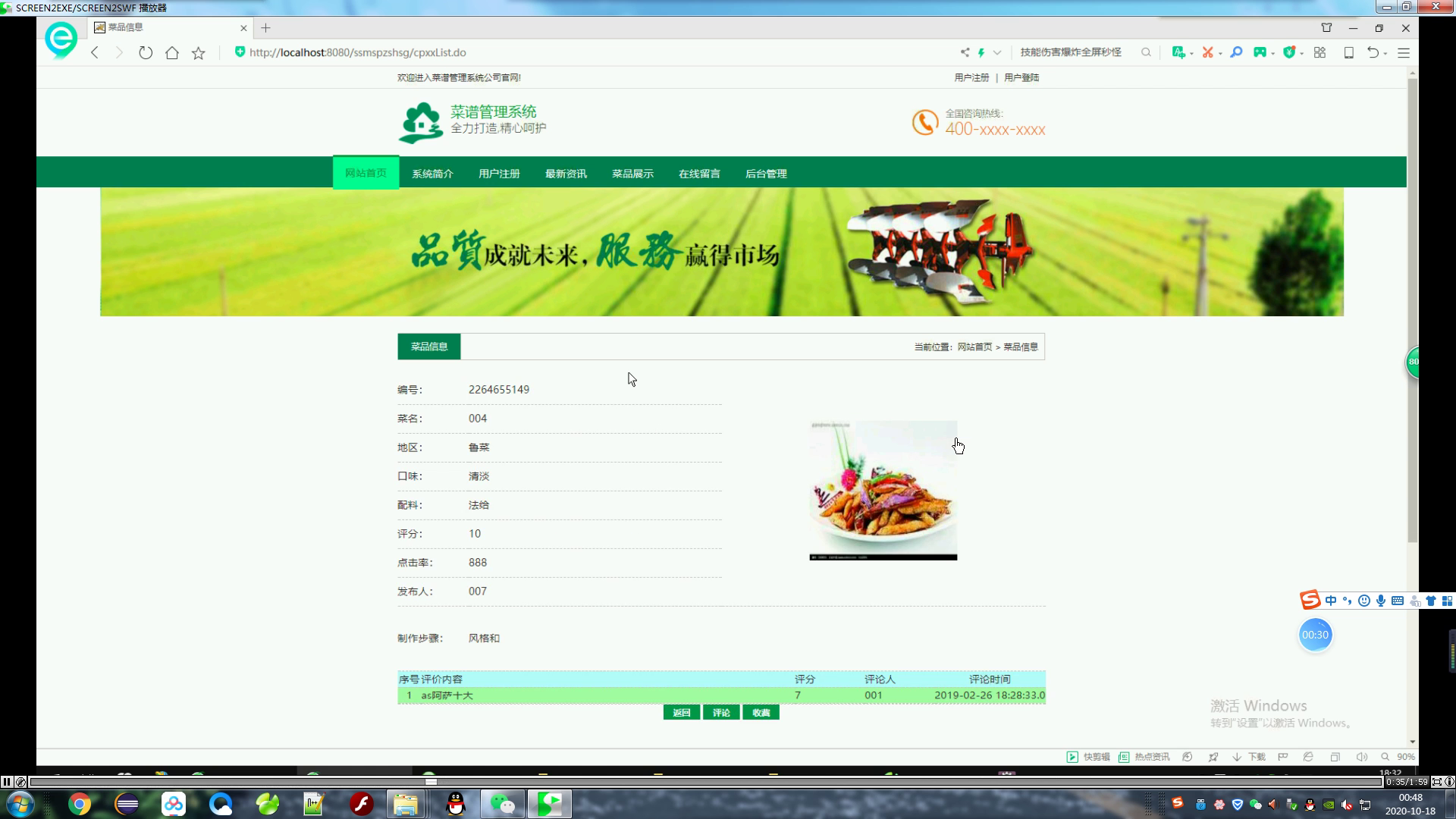Open the 后台管理 navigation item
This screenshot has height=819, width=1456.
click(766, 174)
